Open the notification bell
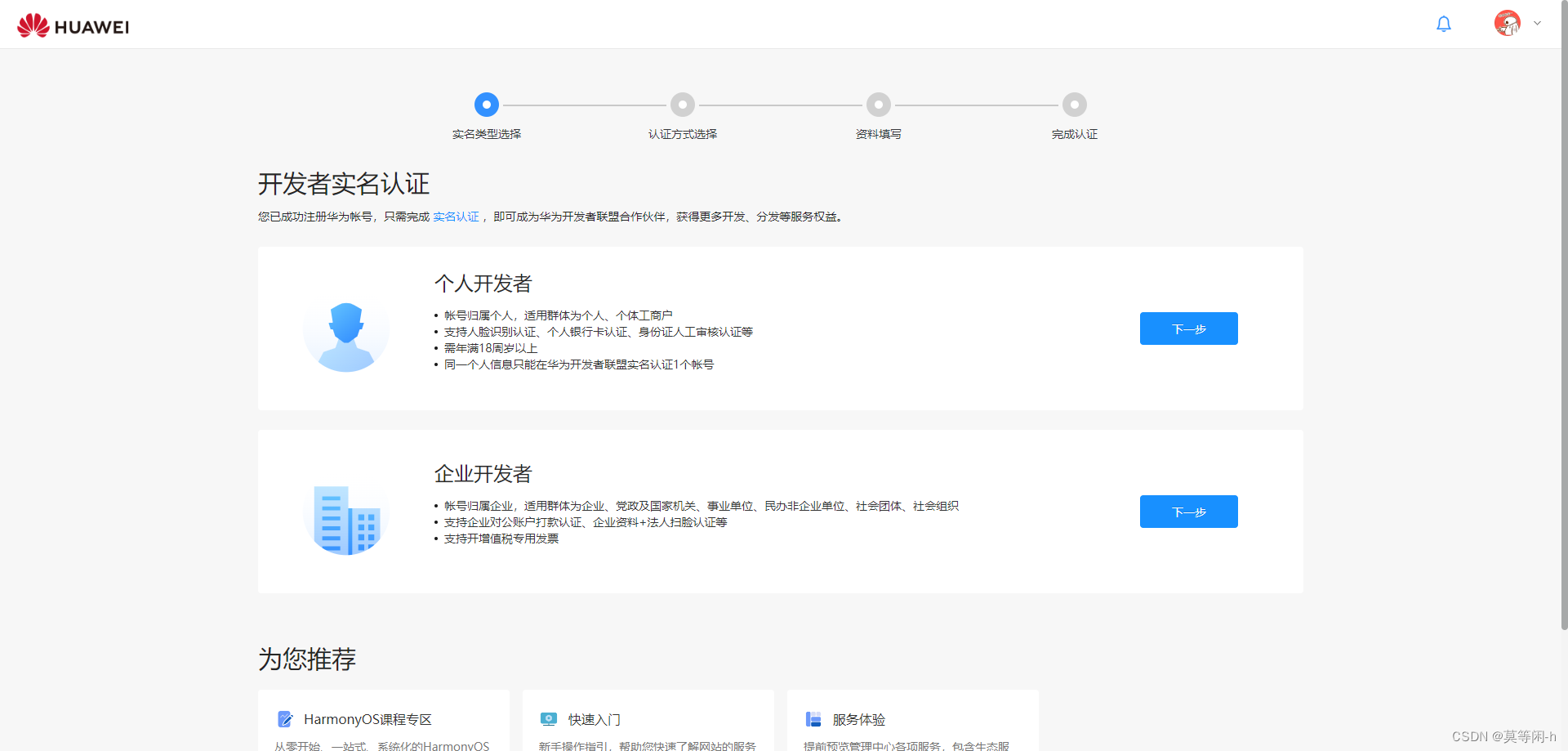 (1444, 24)
